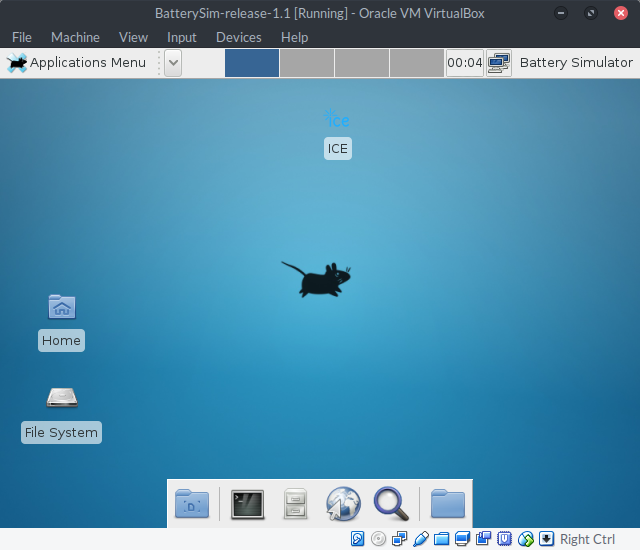
Task: Switch to the third workspace
Action: tap(362, 63)
